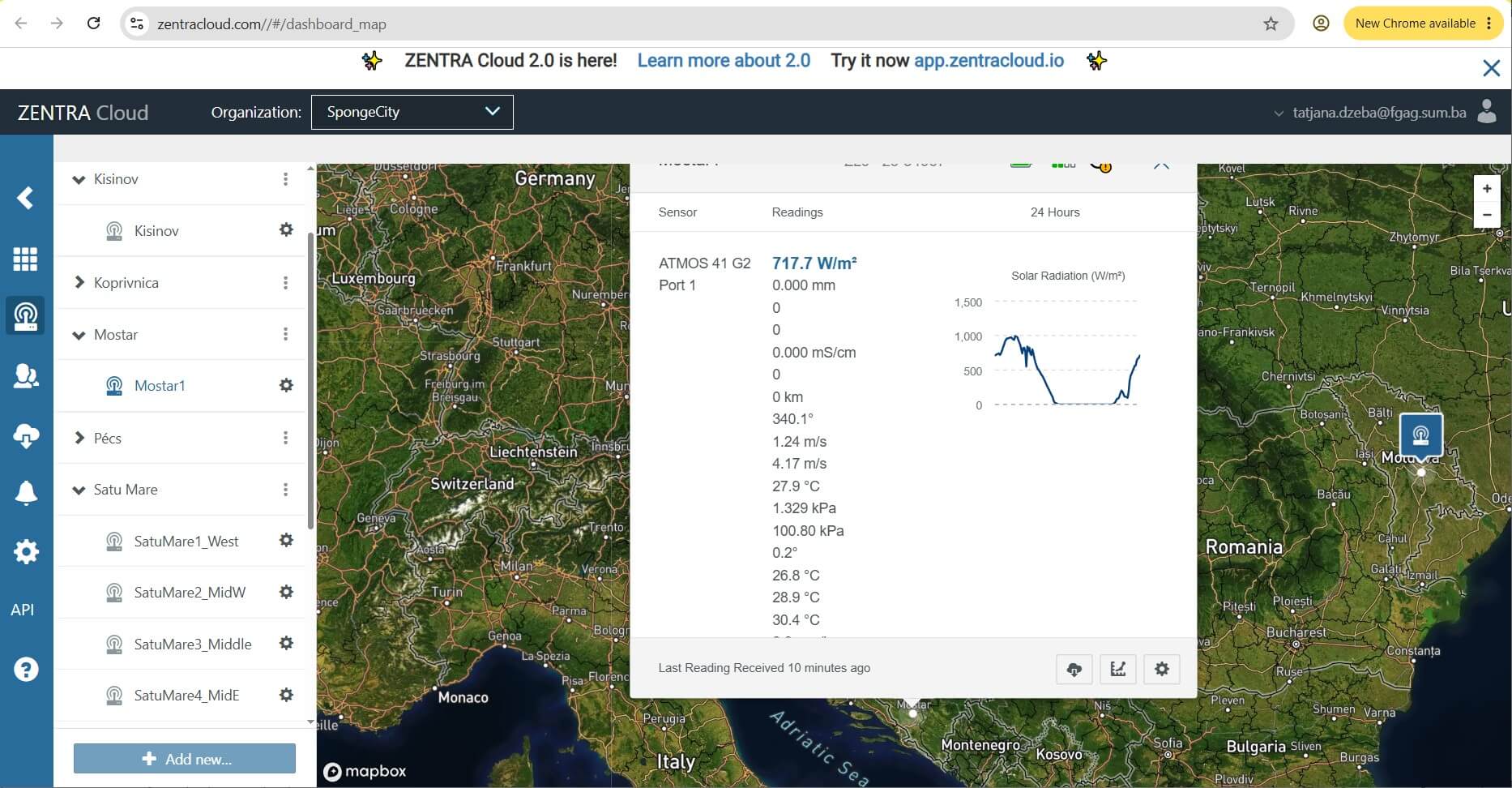Zoom in on the map
1512x788 pixels.
(x=1487, y=188)
